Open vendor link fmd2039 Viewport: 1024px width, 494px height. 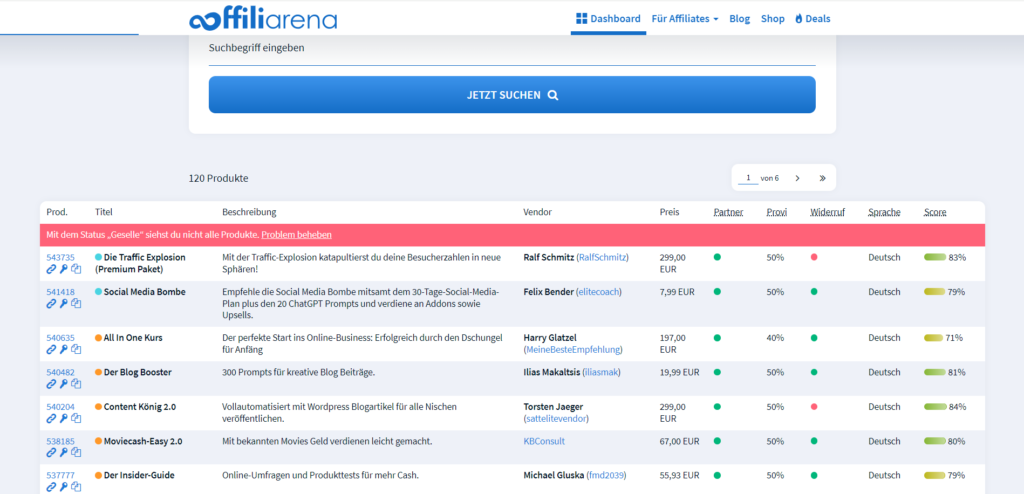(606, 475)
